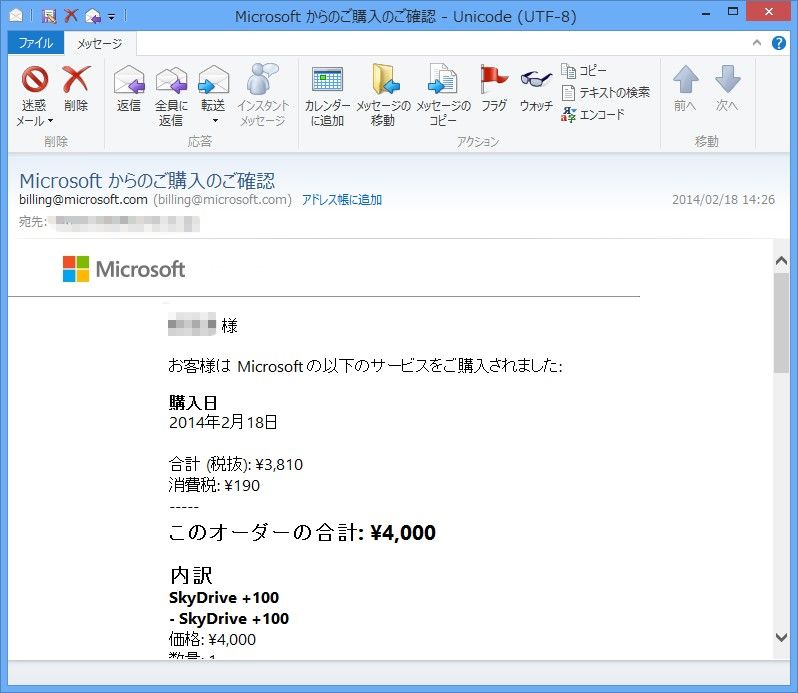Click the コピー command in ribbon

[x=584, y=71]
